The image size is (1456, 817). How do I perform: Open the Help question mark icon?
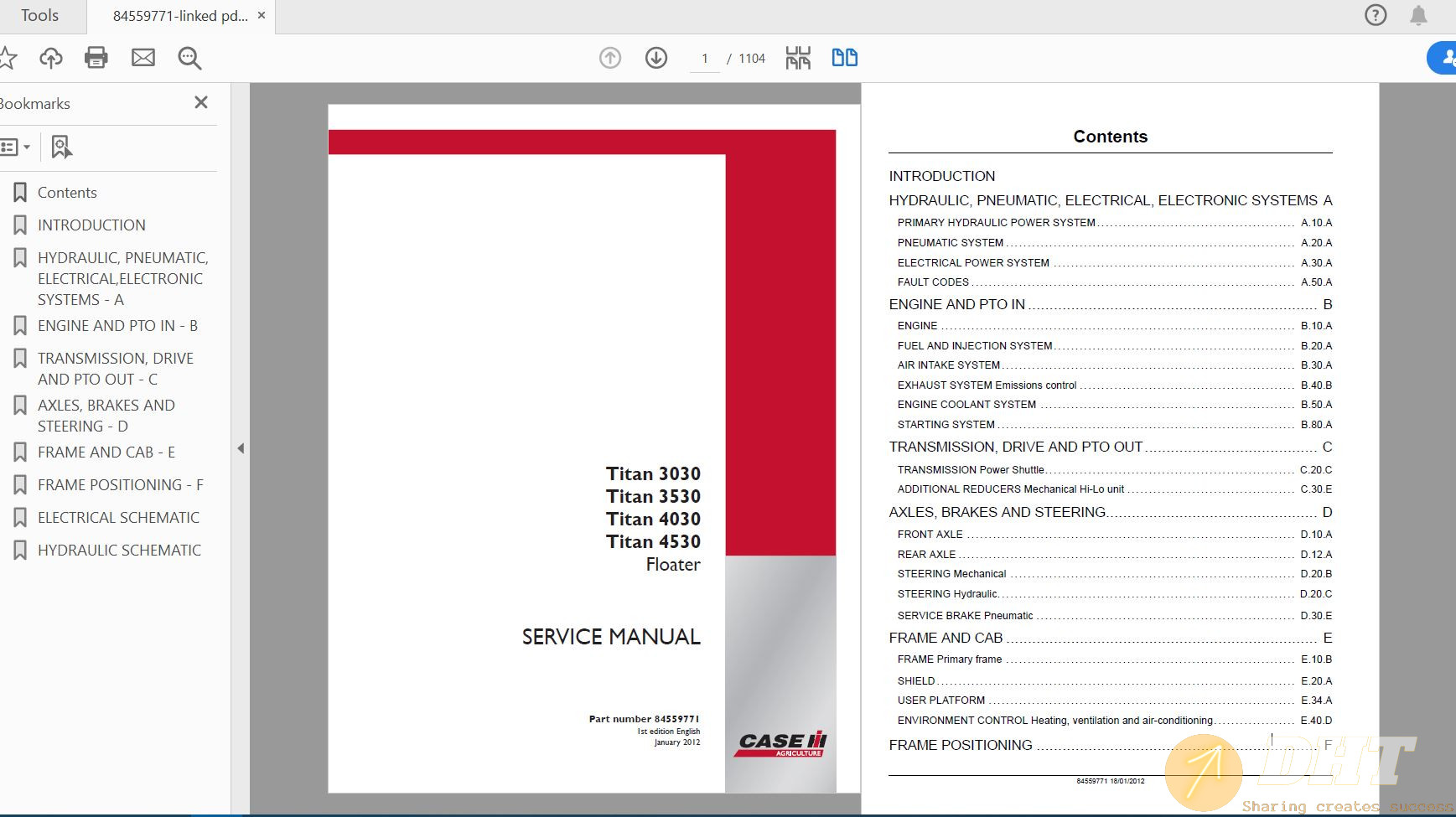pyautogui.click(x=1375, y=15)
